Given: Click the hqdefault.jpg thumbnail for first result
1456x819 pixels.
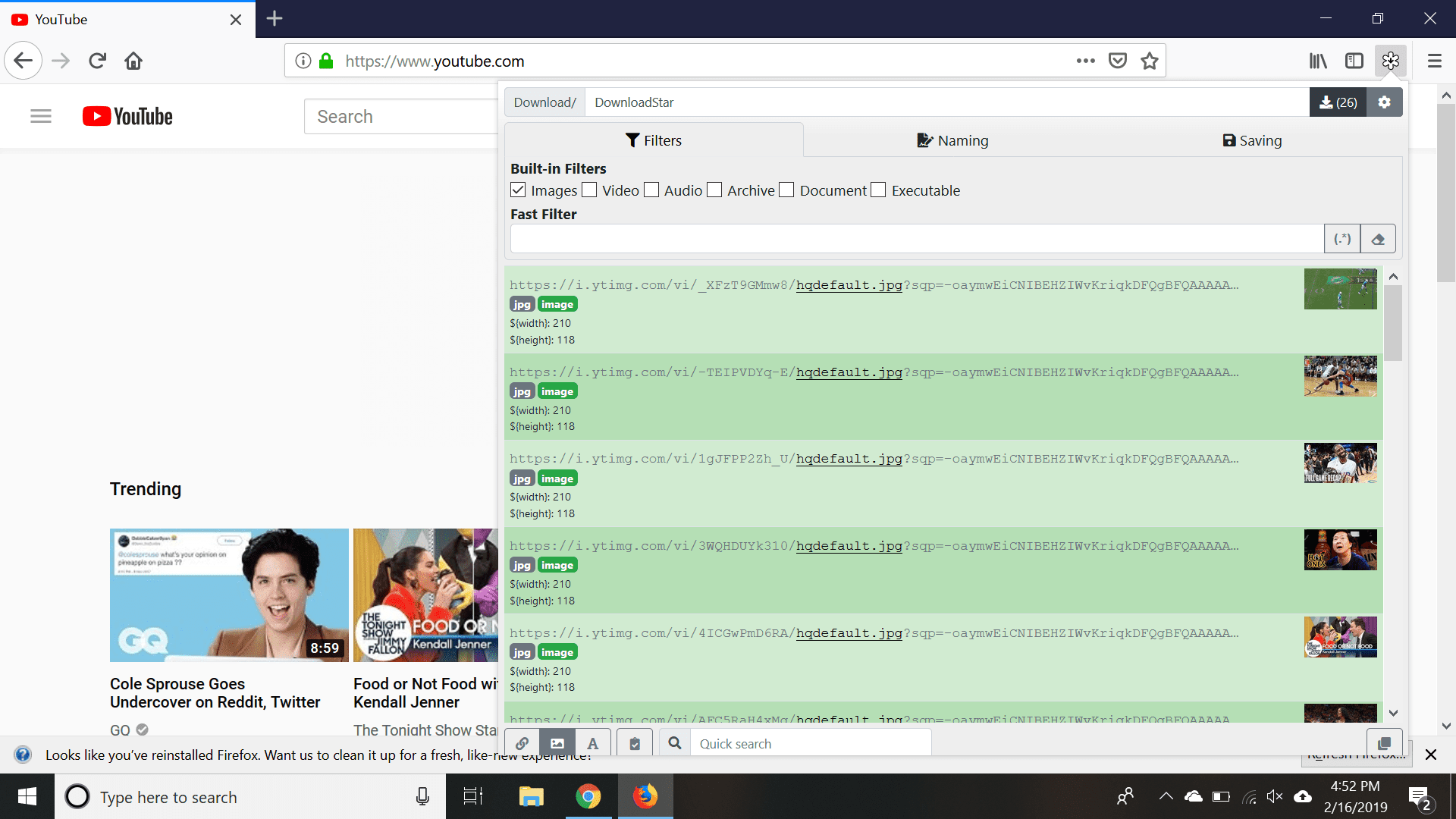Looking at the screenshot, I should tap(1340, 289).
